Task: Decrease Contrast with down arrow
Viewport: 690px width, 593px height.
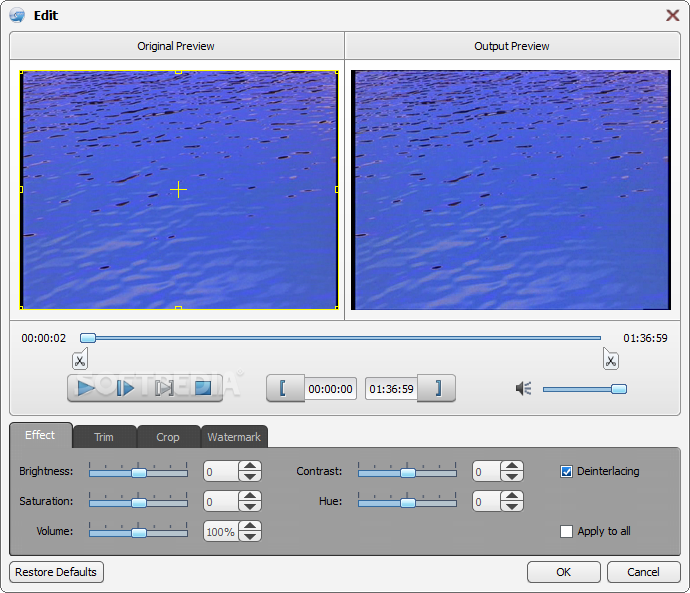Action: [512, 476]
